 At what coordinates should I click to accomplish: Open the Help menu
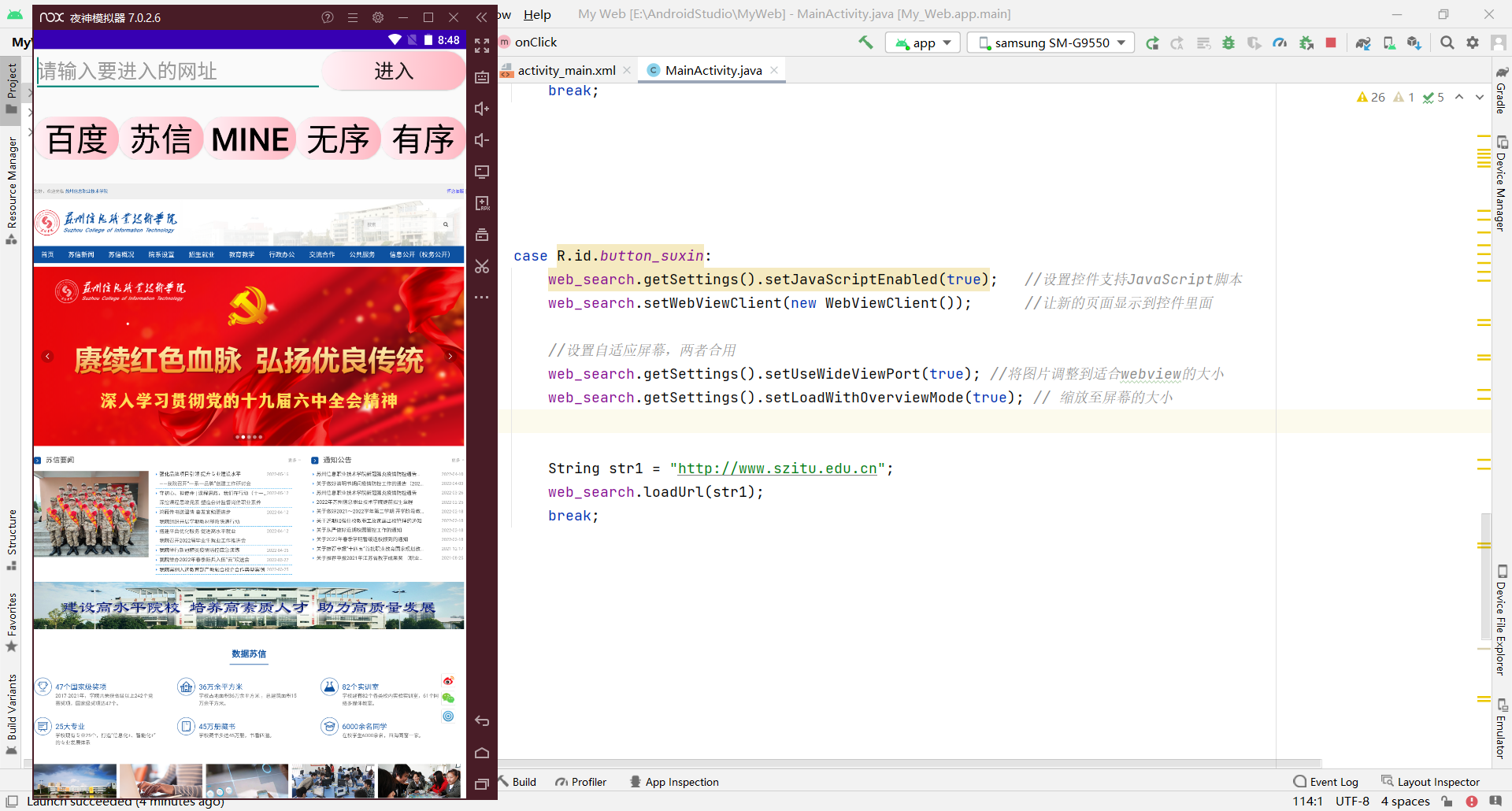pyautogui.click(x=537, y=14)
